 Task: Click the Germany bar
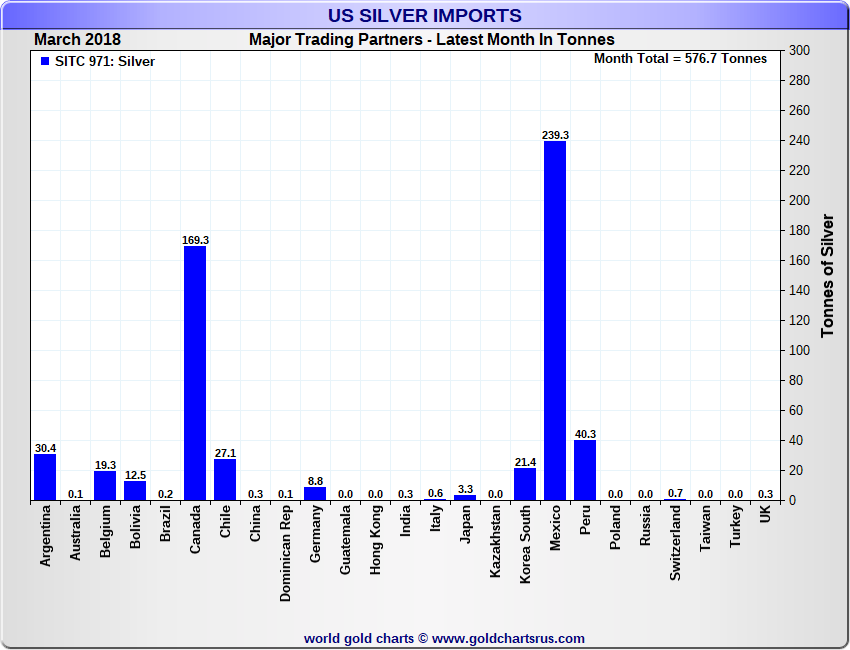point(315,493)
